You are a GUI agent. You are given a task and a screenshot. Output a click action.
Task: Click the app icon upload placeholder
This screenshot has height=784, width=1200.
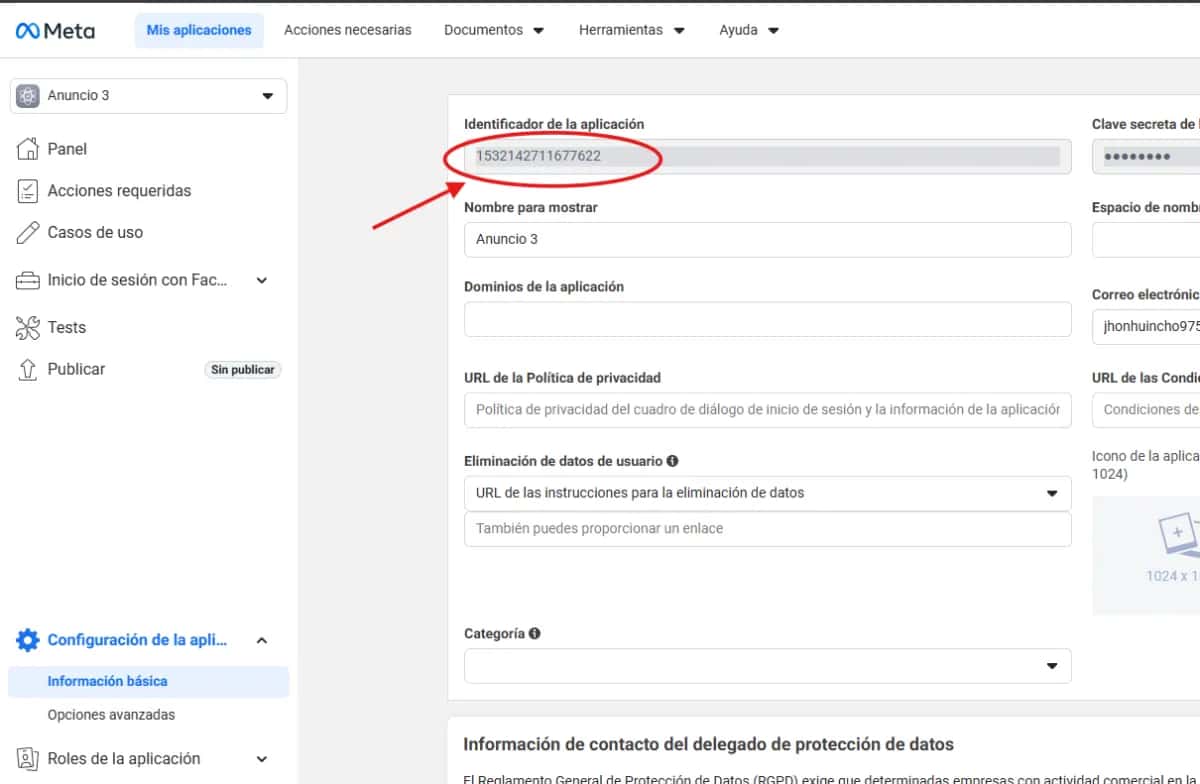[x=1146, y=555]
